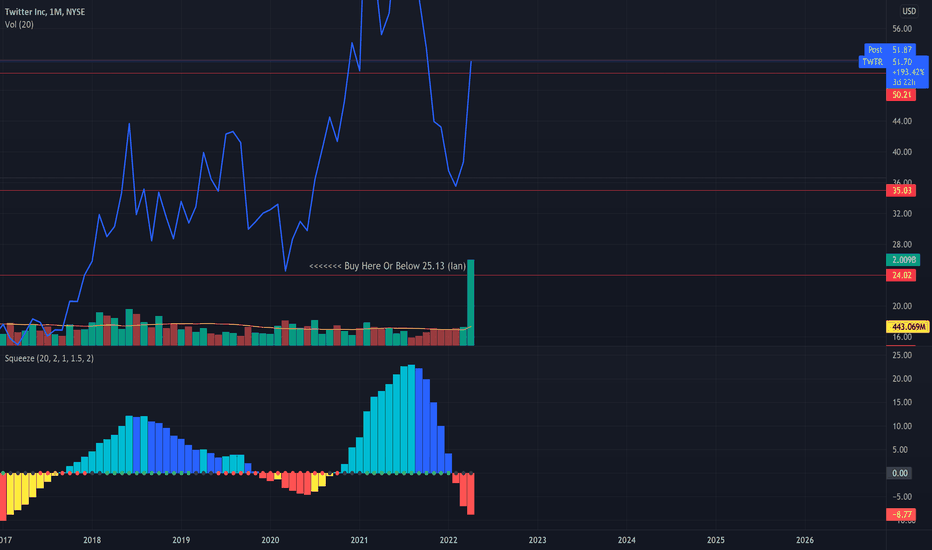Screen dimensions: 932x550
Task: Click the Twitter Inc, 1M, NYSE title
Action: click(x=45, y=12)
